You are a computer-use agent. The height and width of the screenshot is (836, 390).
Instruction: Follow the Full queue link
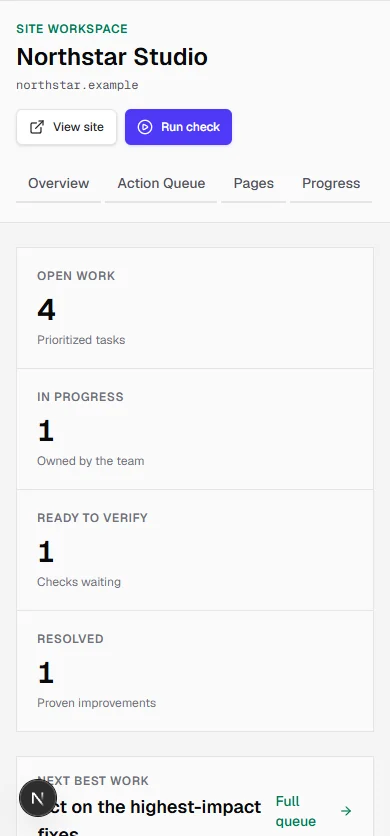tap(314, 811)
